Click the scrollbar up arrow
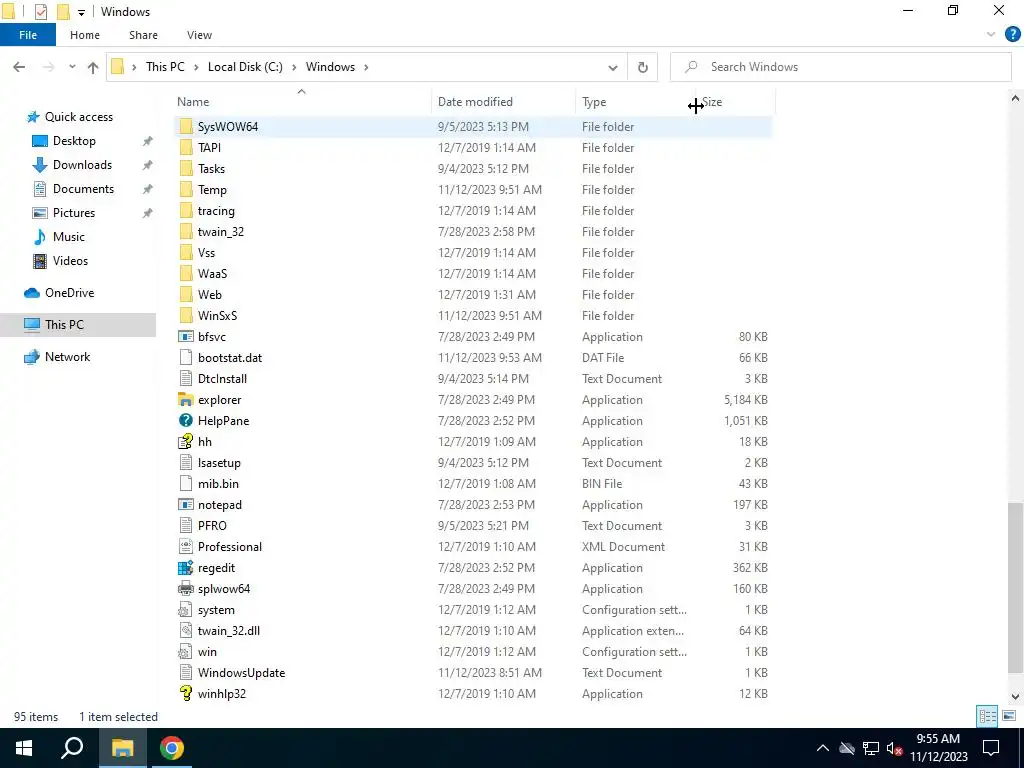Image resolution: width=1024 pixels, height=768 pixels. click(x=1015, y=99)
